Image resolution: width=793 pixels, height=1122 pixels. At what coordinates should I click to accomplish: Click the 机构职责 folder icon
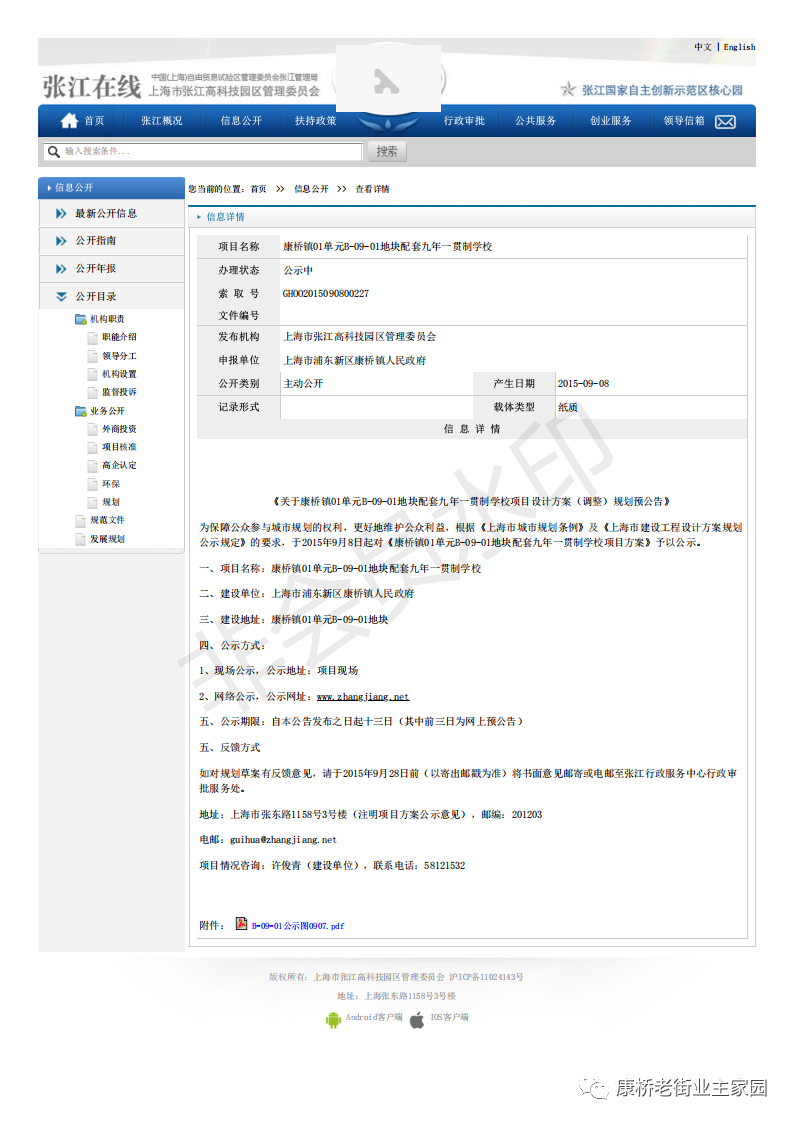tap(80, 319)
